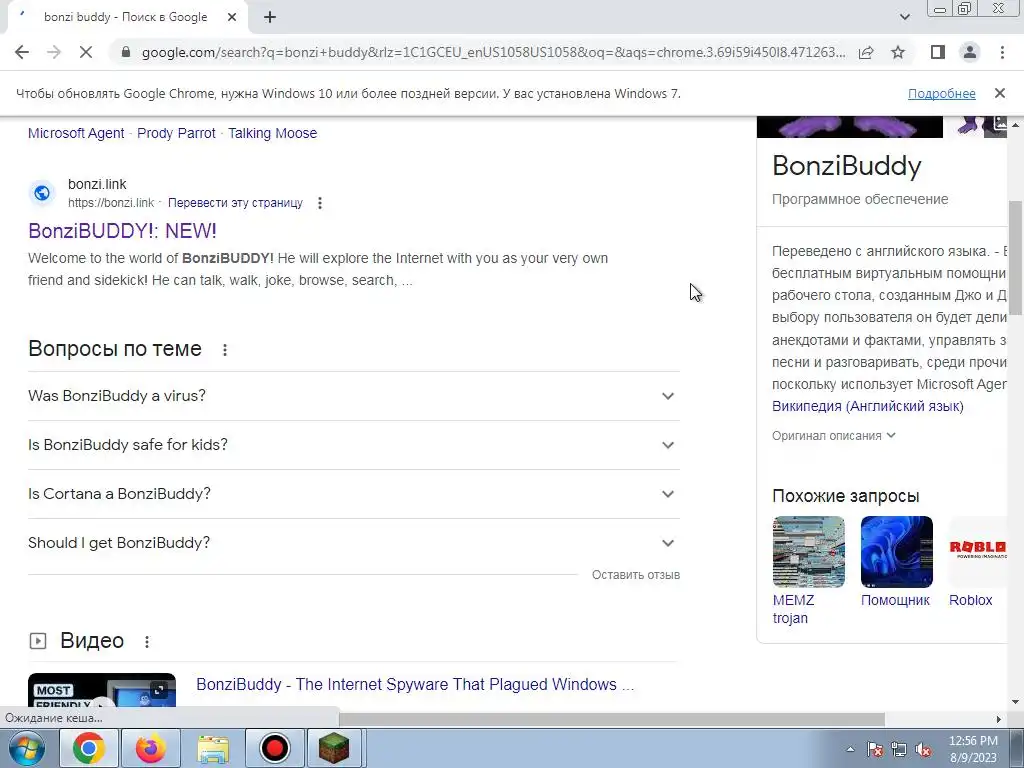Click the scroll down arrow

[1016, 702]
